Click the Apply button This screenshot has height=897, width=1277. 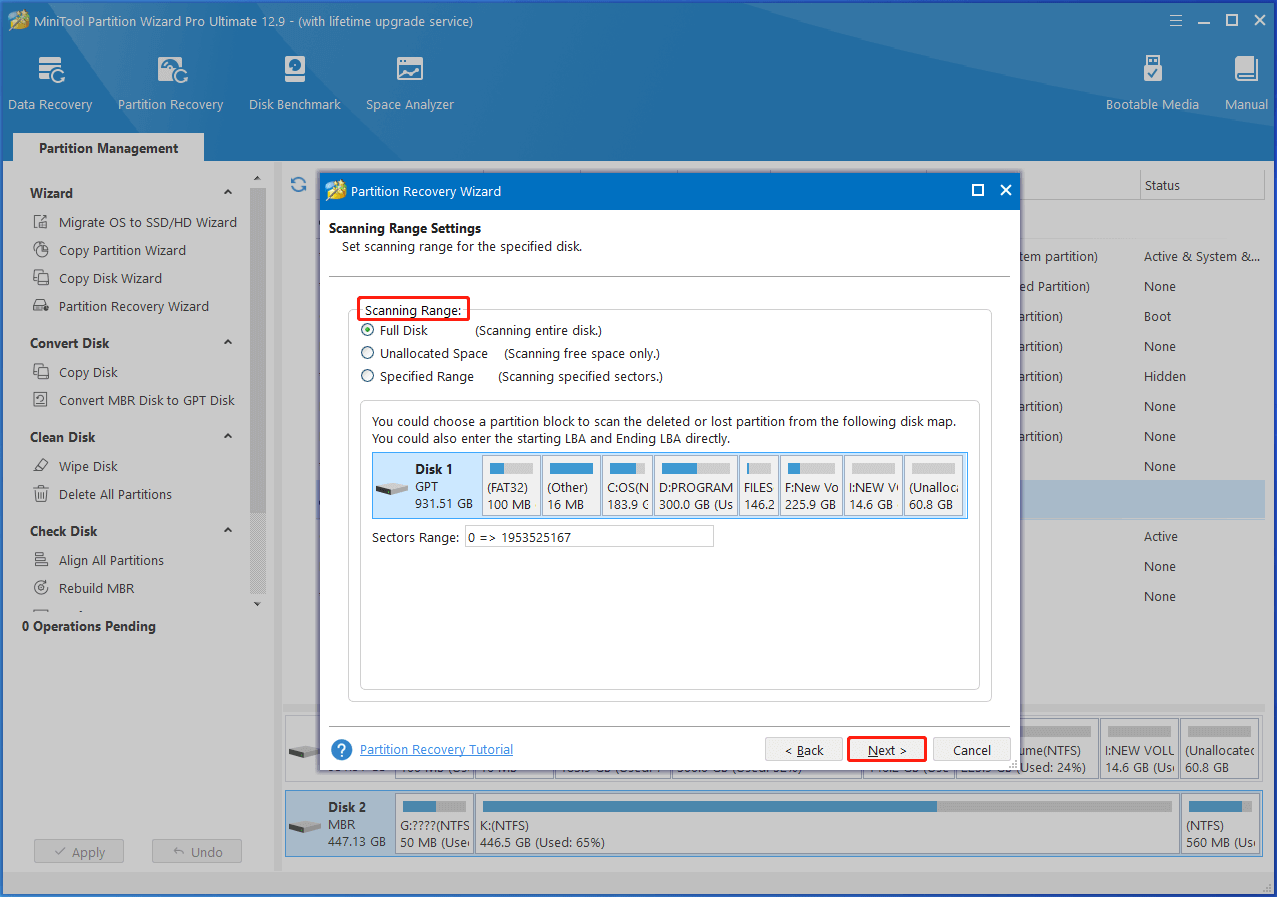click(x=78, y=852)
